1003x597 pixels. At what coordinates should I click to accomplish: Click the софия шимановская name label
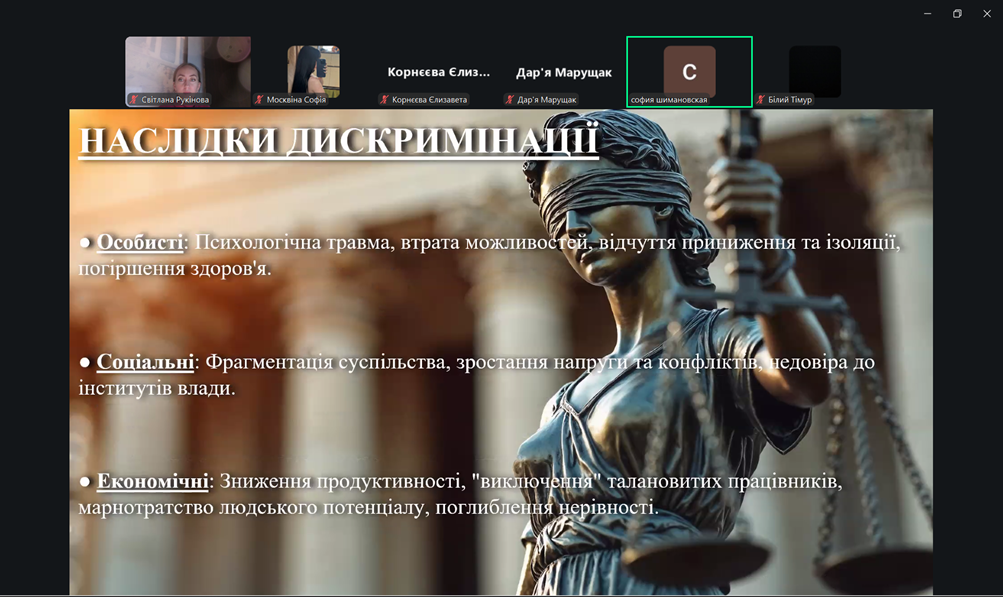(x=669, y=100)
